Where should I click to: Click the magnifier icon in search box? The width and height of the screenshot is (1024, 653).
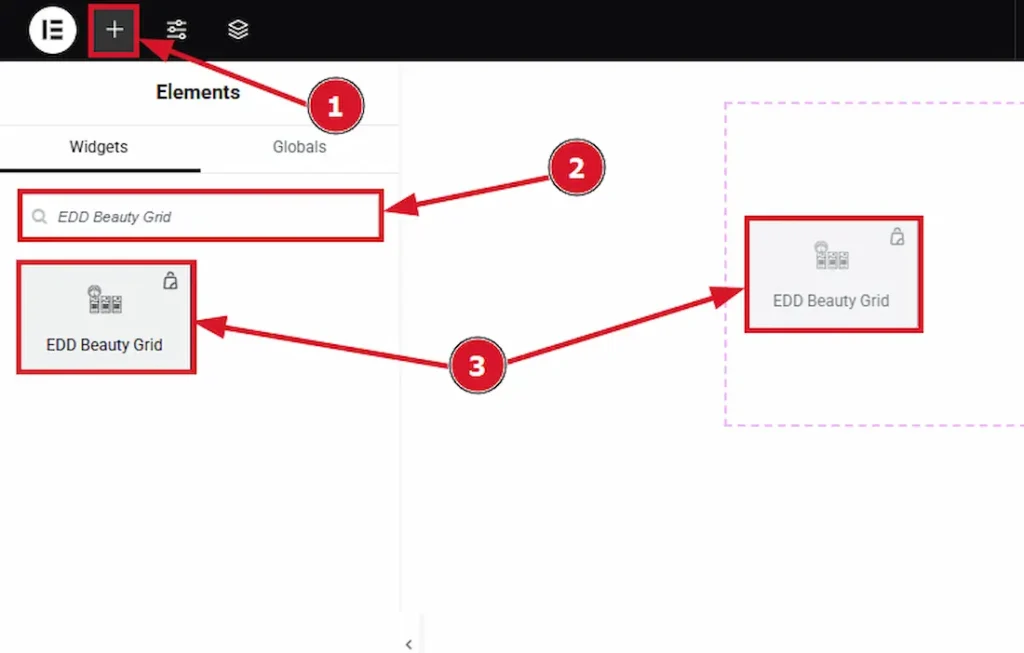pyautogui.click(x=40, y=216)
